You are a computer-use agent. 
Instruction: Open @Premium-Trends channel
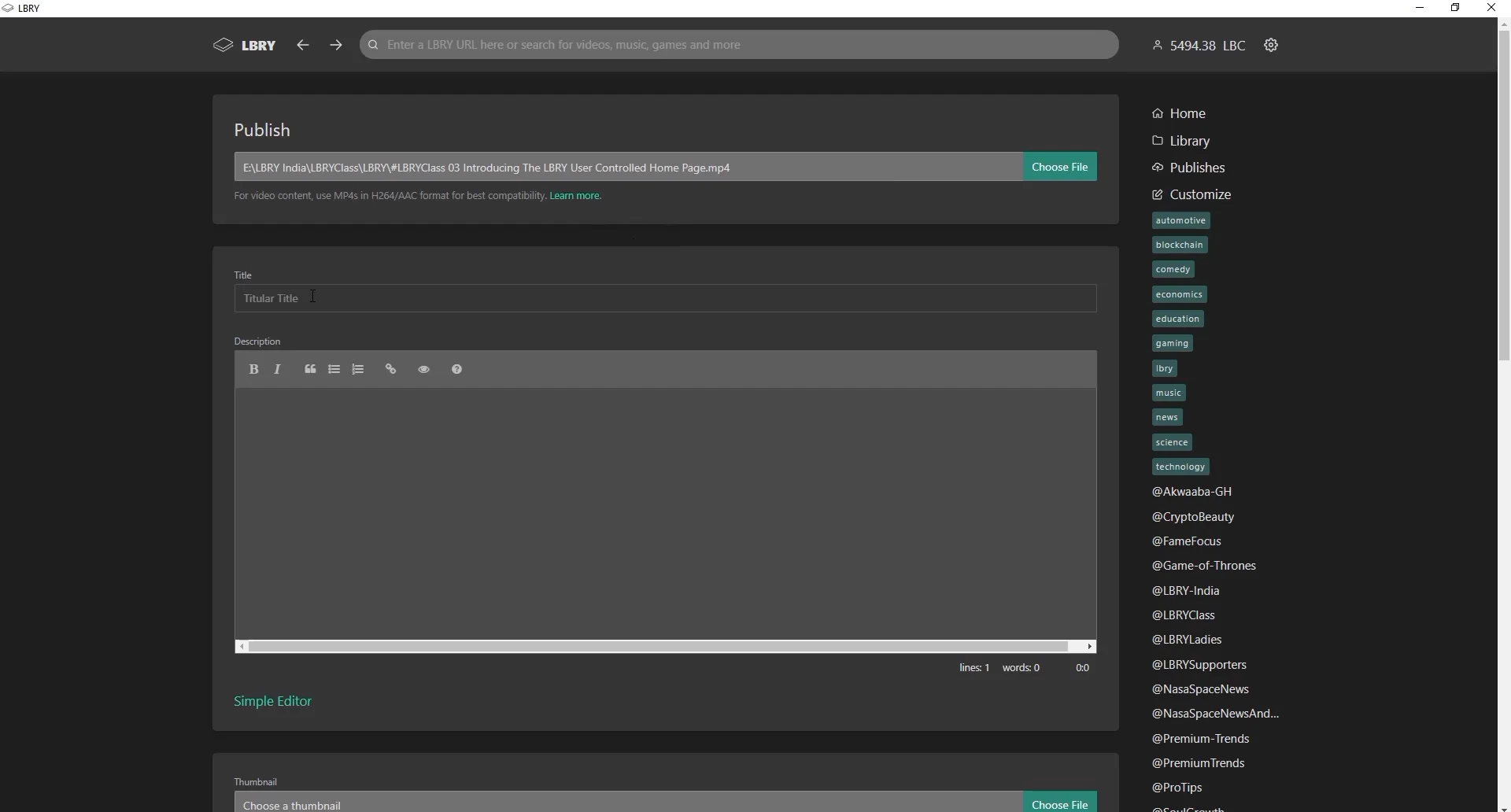click(1200, 739)
